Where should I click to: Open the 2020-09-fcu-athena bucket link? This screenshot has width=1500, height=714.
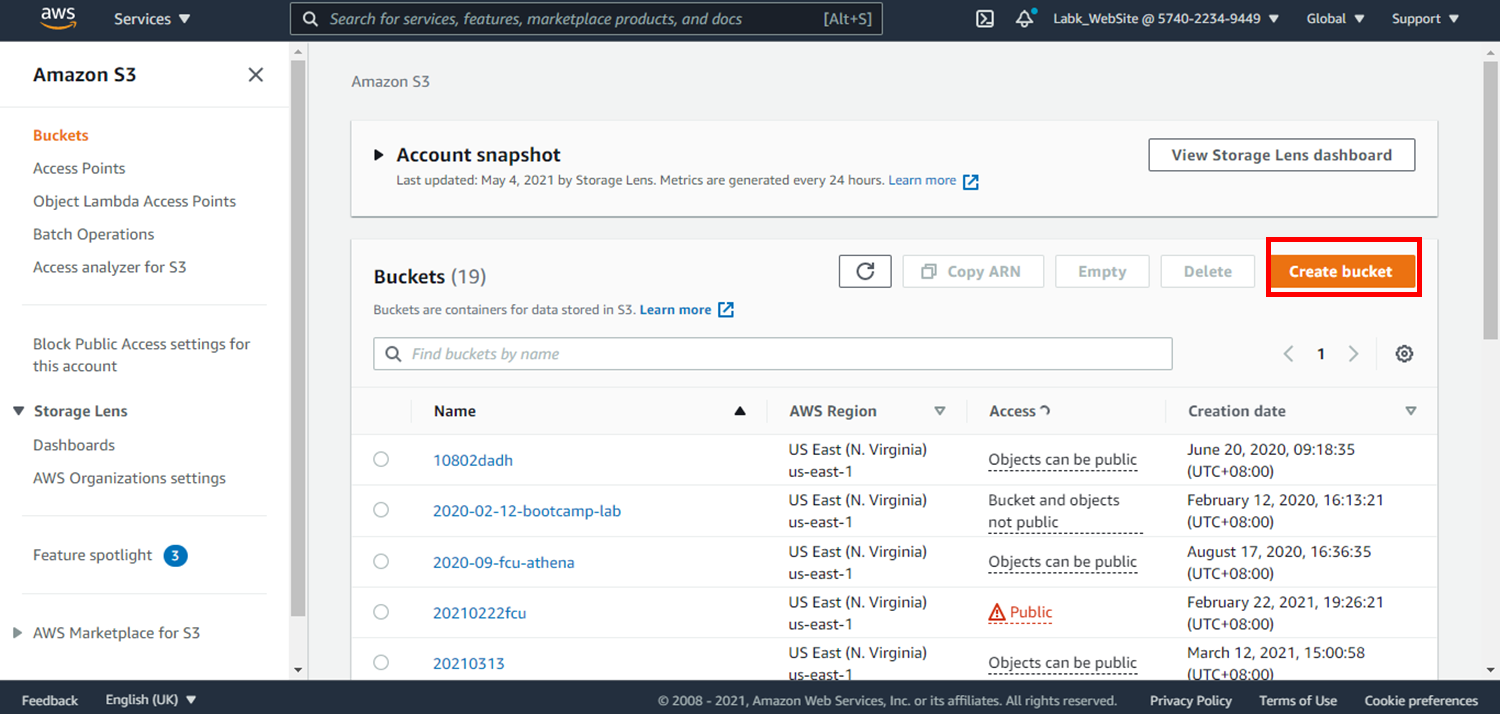(504, 562)
